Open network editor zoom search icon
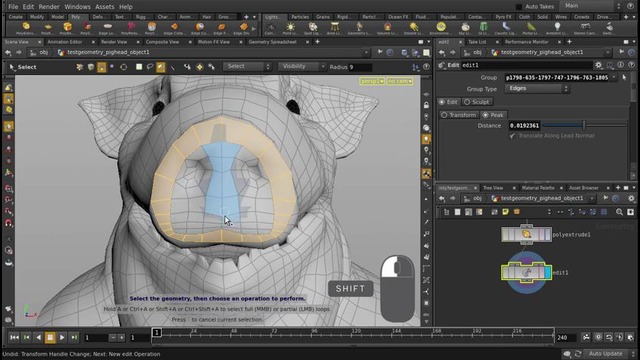Screen dimensions: 640x360 pyautogui.click(x=619, y=212)
